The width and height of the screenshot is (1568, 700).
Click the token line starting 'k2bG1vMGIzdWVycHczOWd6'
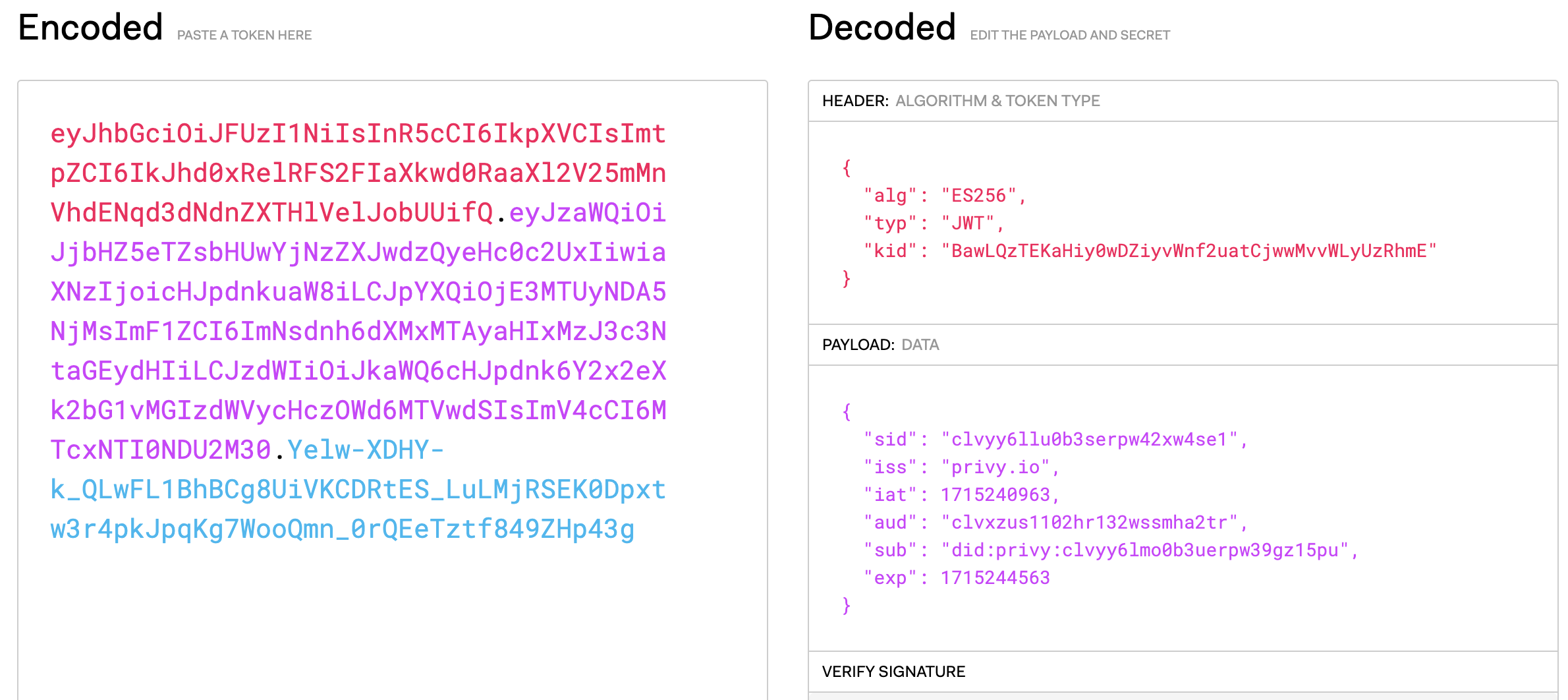pyautogui.click(x=358, y=411)
